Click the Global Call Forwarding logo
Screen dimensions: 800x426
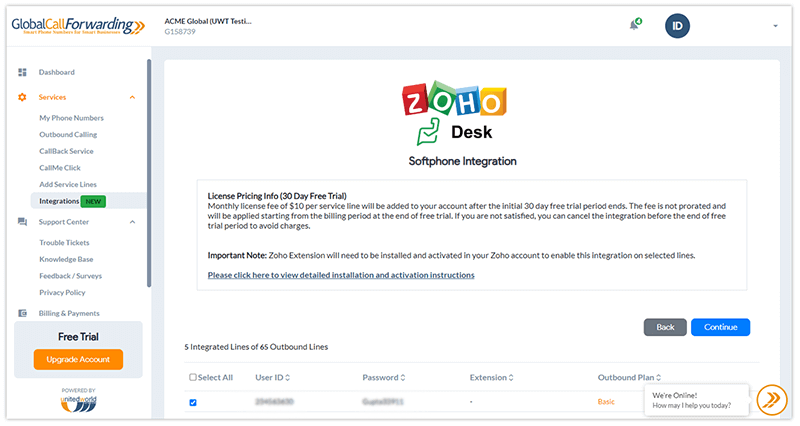coord(78,26)
